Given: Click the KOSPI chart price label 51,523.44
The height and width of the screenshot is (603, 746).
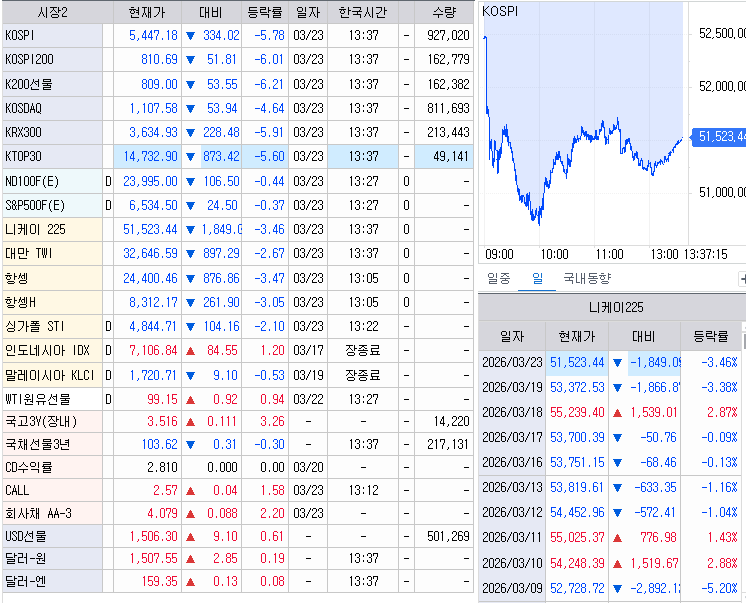Looking at the screenshot, I should (721, 136).
